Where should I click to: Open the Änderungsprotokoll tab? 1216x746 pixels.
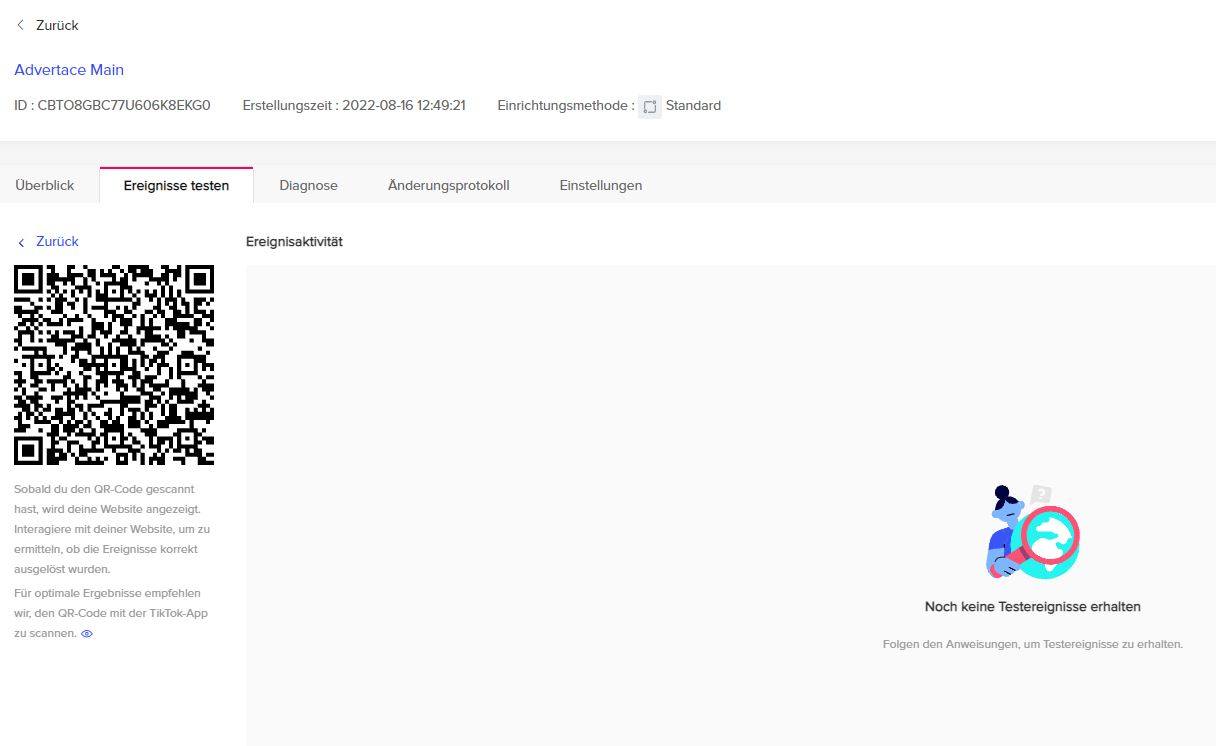pyautogui.click(x=449, y=185)
